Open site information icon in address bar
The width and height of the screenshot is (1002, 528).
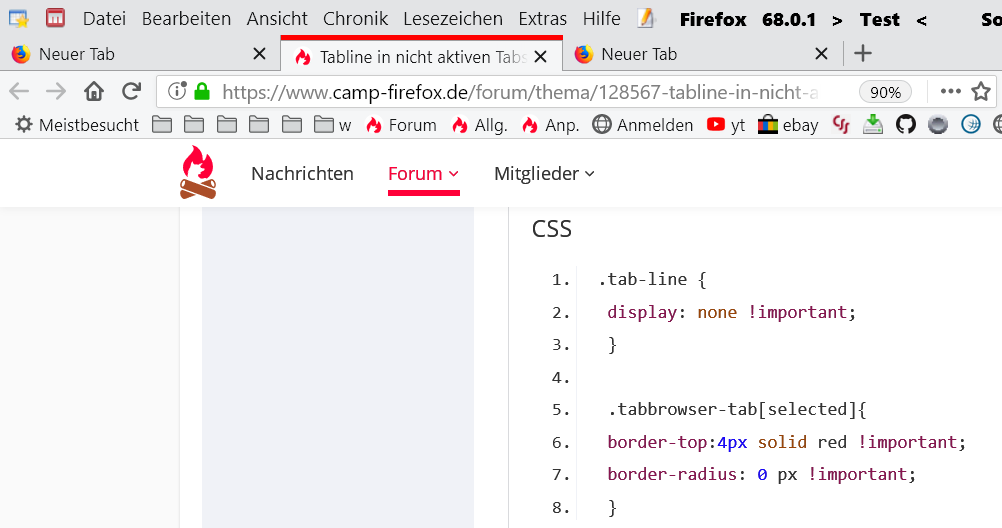(x=176, y=91)
